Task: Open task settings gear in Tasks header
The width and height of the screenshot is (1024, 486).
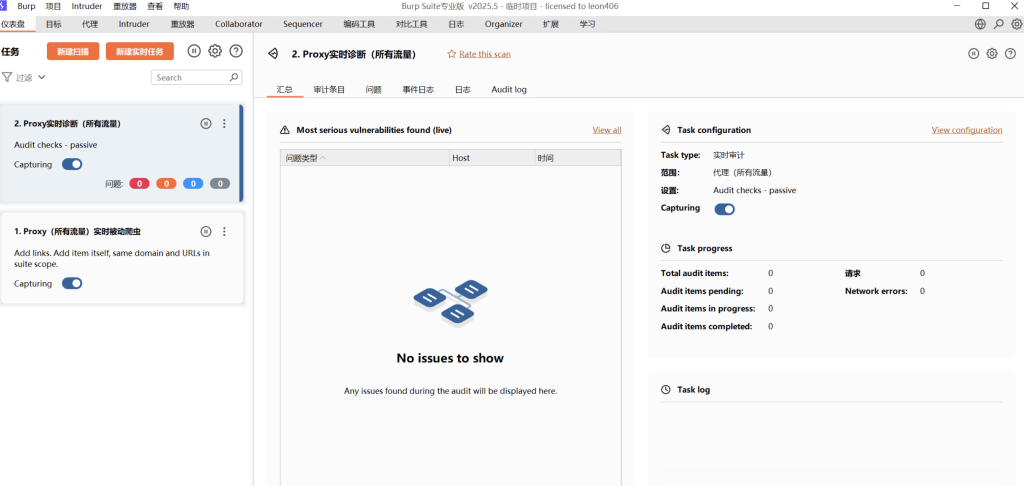Action: (215, 51)
